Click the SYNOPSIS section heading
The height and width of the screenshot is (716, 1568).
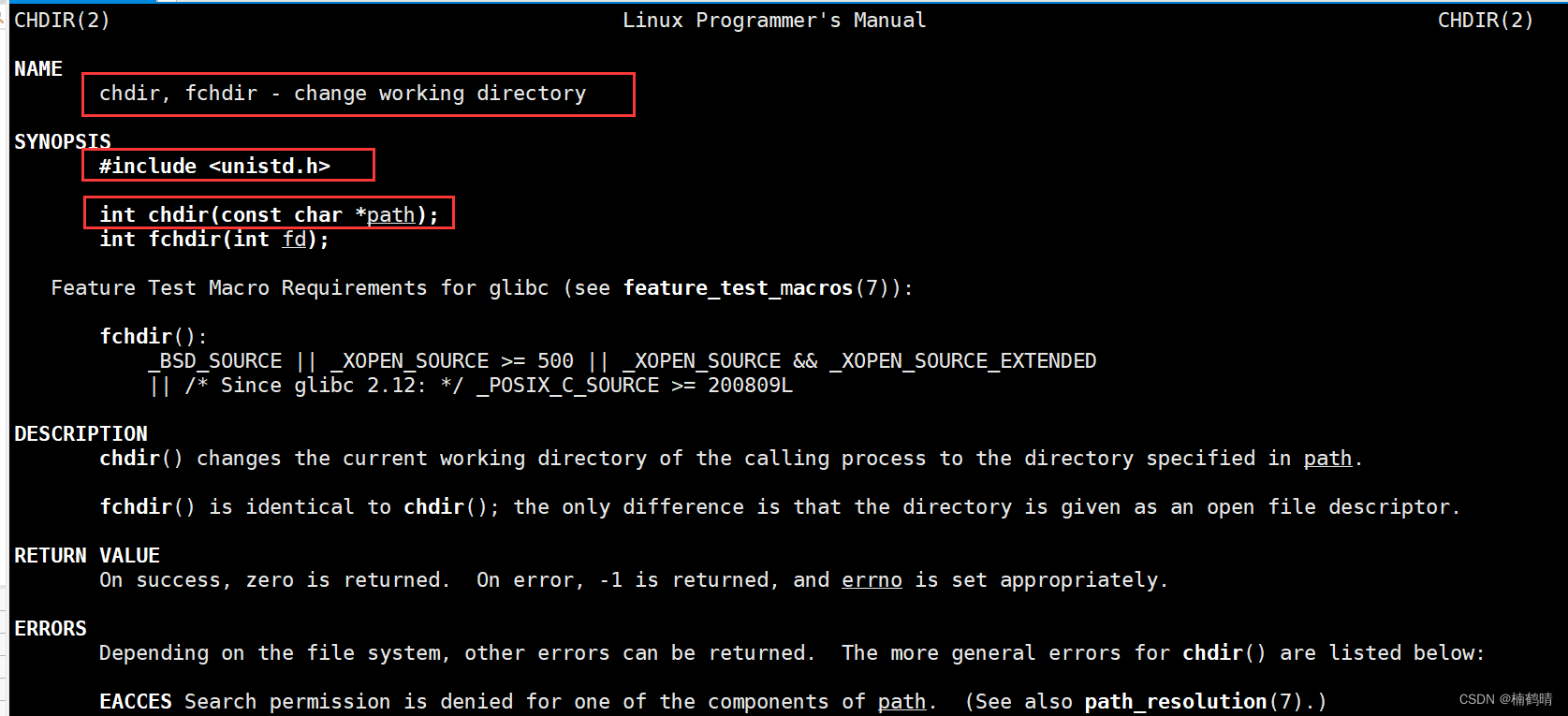pos(63,141)
